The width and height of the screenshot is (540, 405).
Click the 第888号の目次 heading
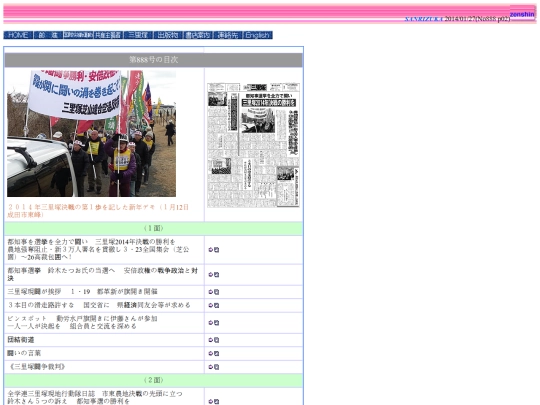[x=154, y=60]
